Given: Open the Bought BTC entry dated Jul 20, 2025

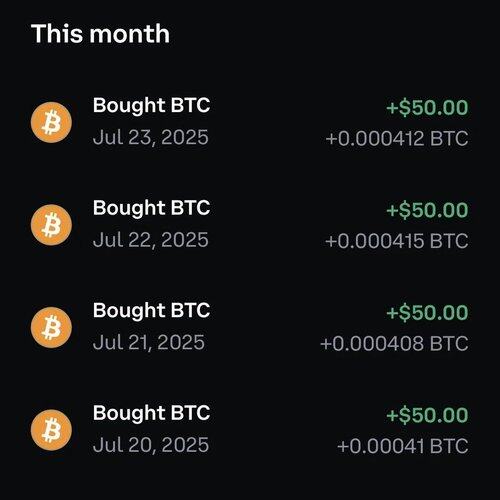Looking at the screenshot, I should 249,430.
